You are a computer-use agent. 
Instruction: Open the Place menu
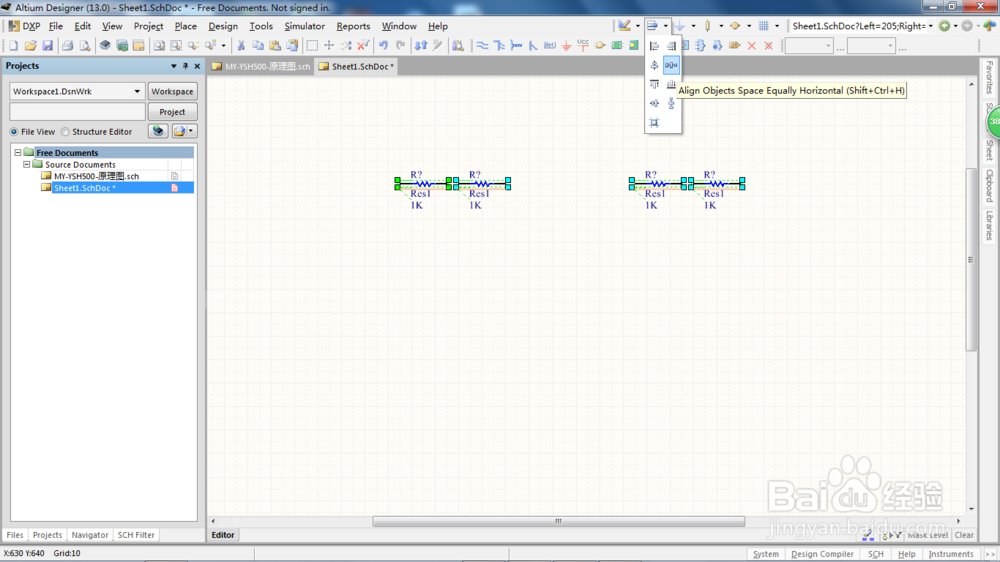click(x=186, y=26)
